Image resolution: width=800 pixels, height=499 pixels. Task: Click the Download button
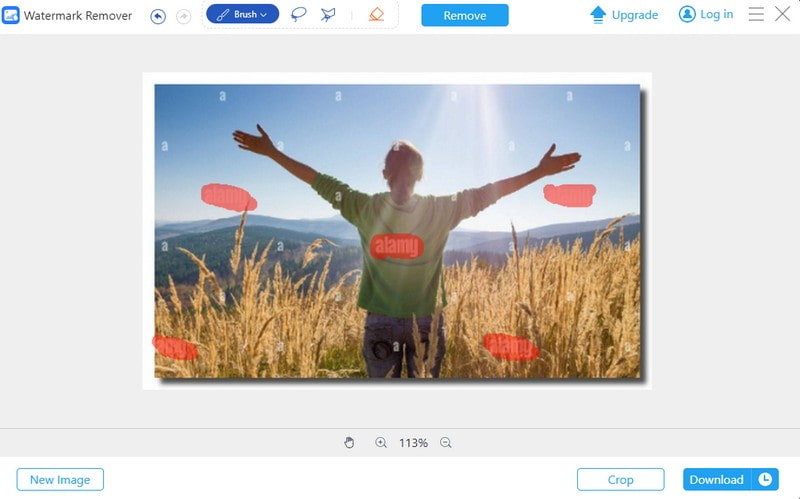coord(716,480)
